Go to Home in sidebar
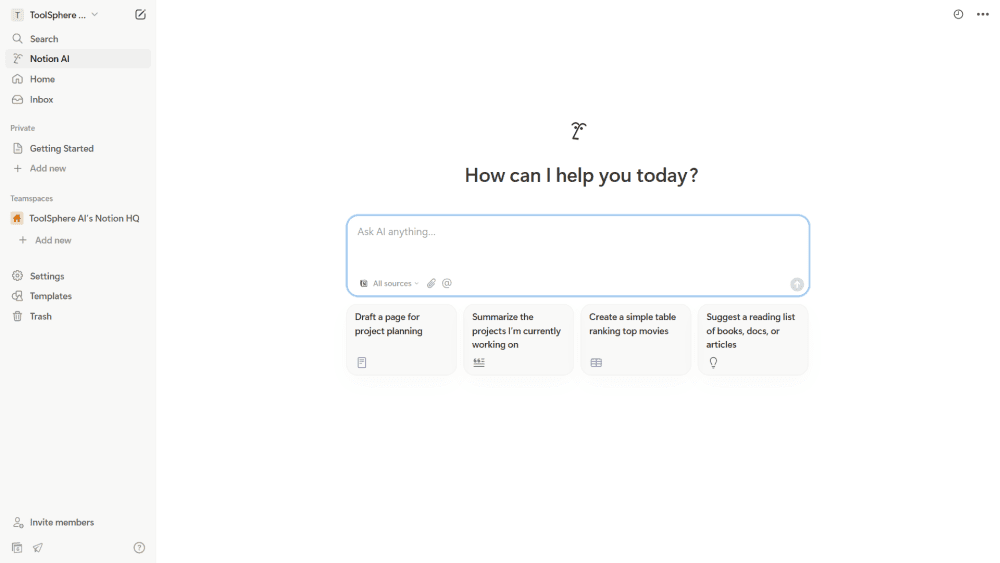 click(42, 79)
